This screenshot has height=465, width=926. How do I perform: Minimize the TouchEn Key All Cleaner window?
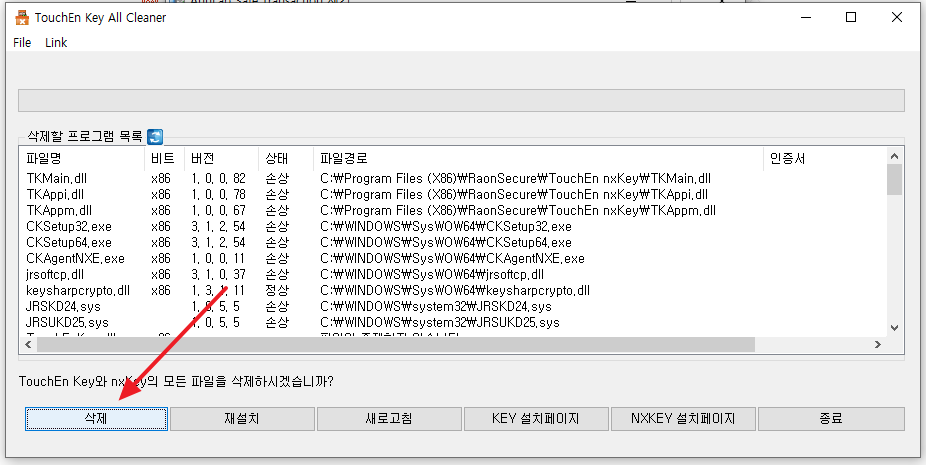(x=805, y=18)
